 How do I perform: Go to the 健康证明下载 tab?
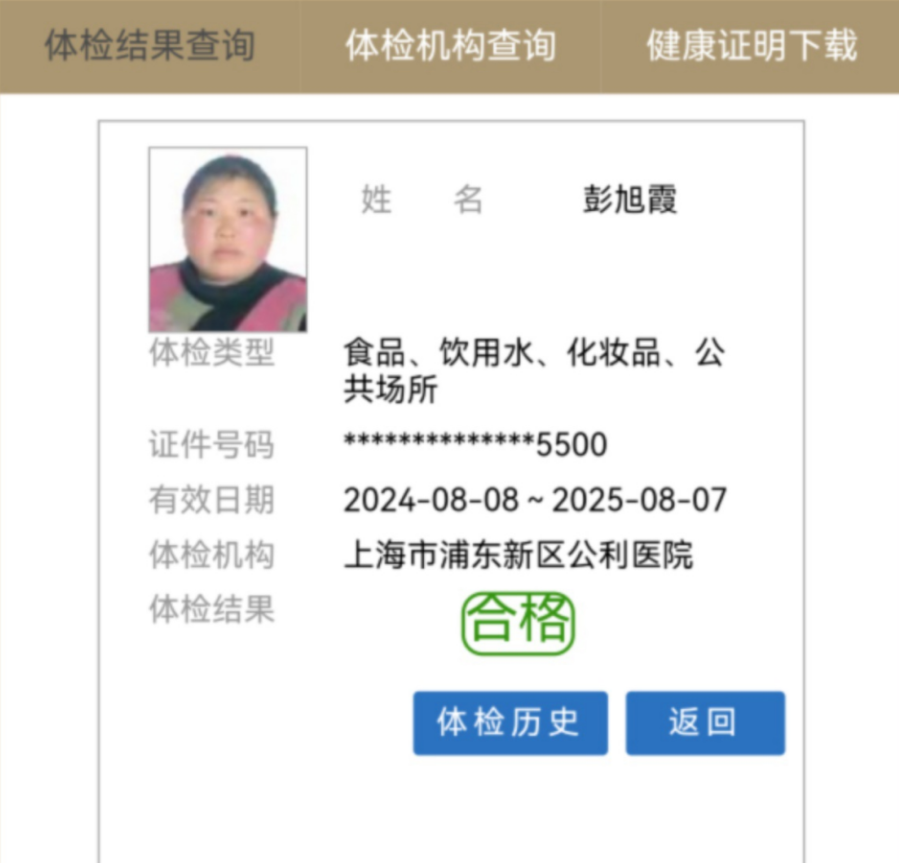click(751, 46)
